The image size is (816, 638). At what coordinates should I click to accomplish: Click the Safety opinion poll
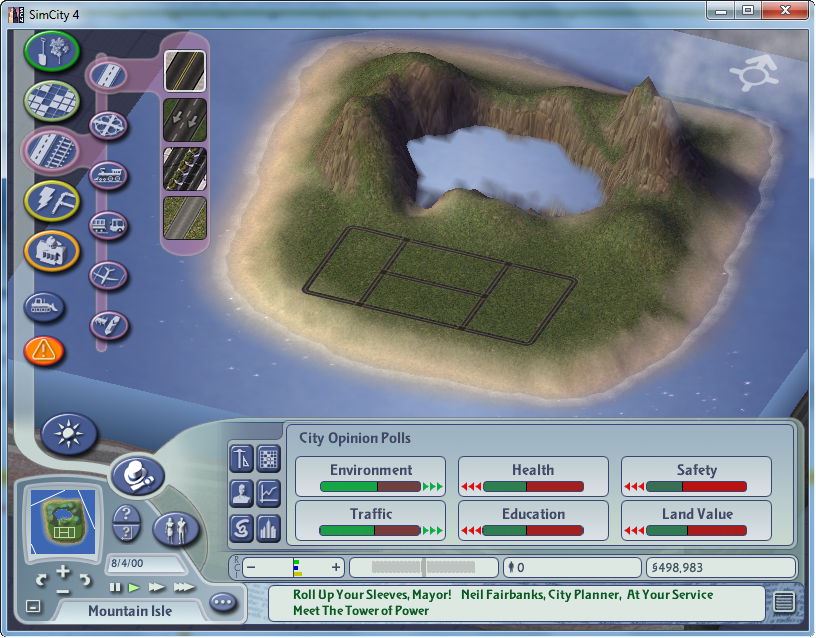[696, 477]
